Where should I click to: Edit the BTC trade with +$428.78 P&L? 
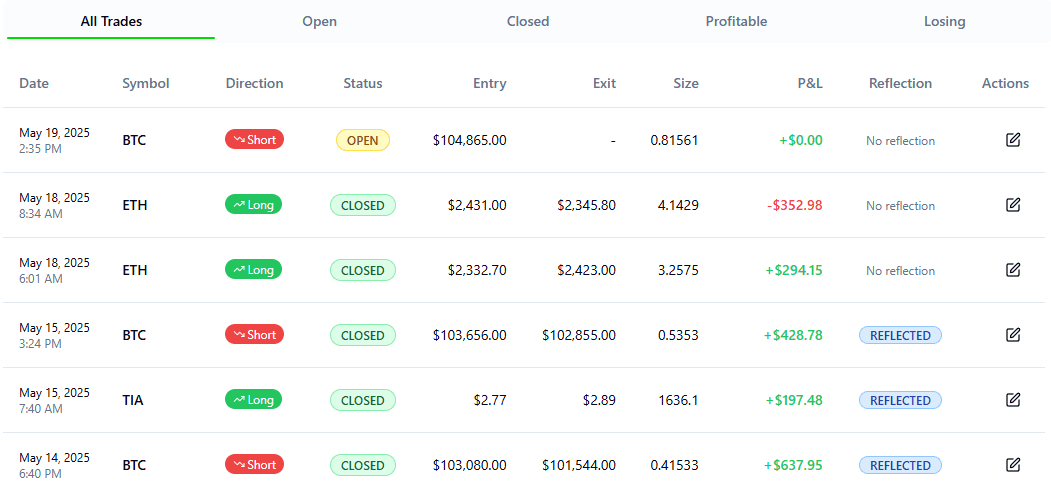point(1013,335)
